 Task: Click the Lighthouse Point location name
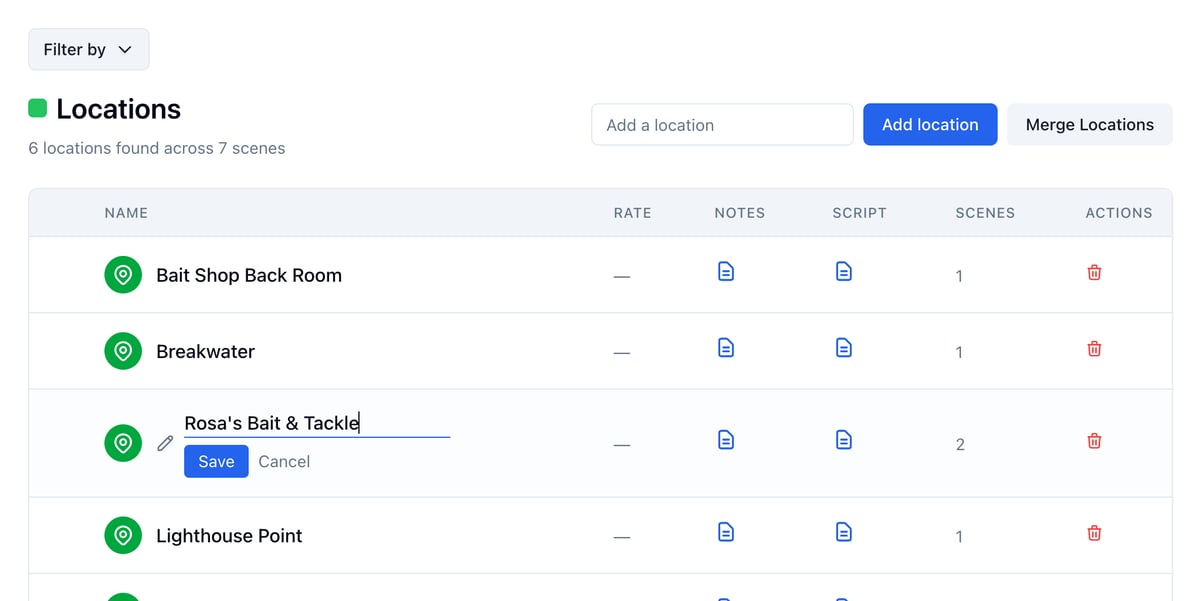coord(229,535)
